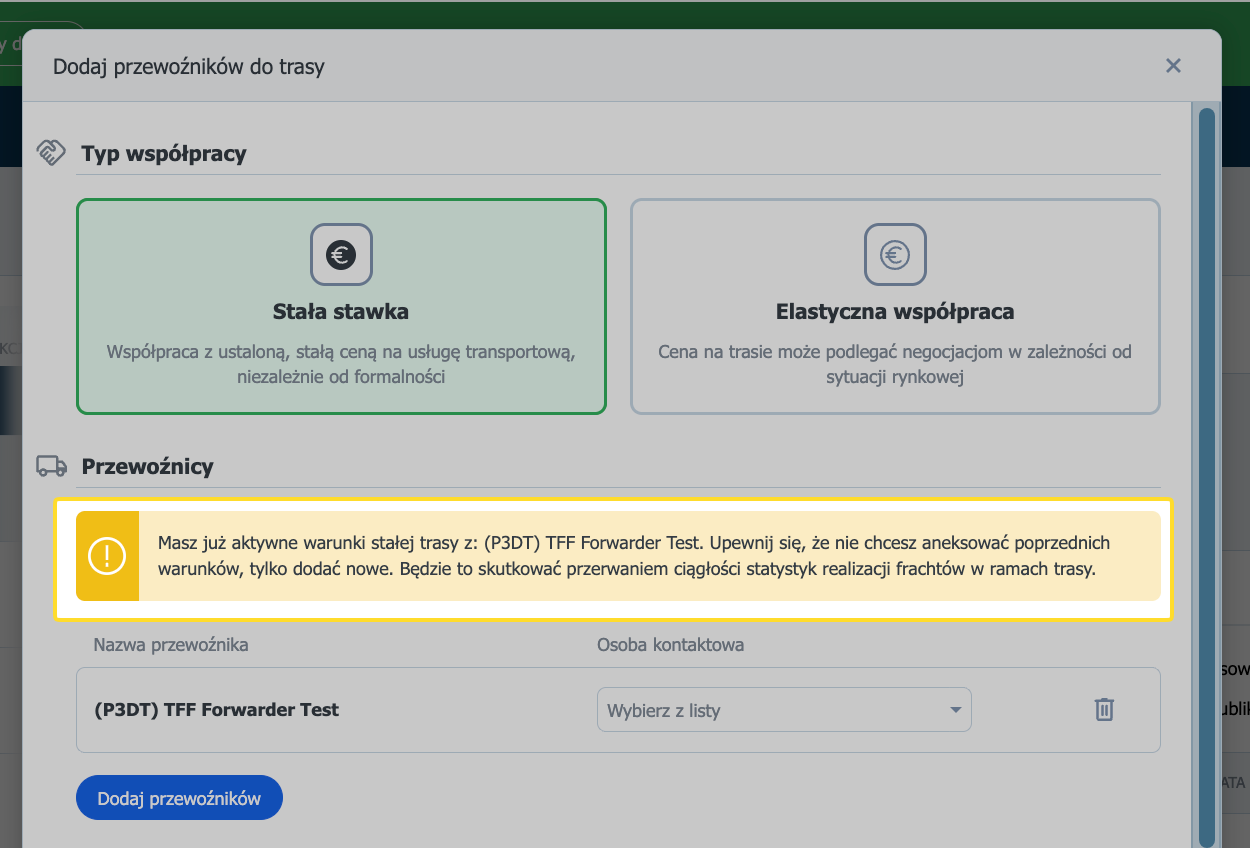
Task: Click the Nazwa przewoźnika column header
Action: tap(171, 645)
